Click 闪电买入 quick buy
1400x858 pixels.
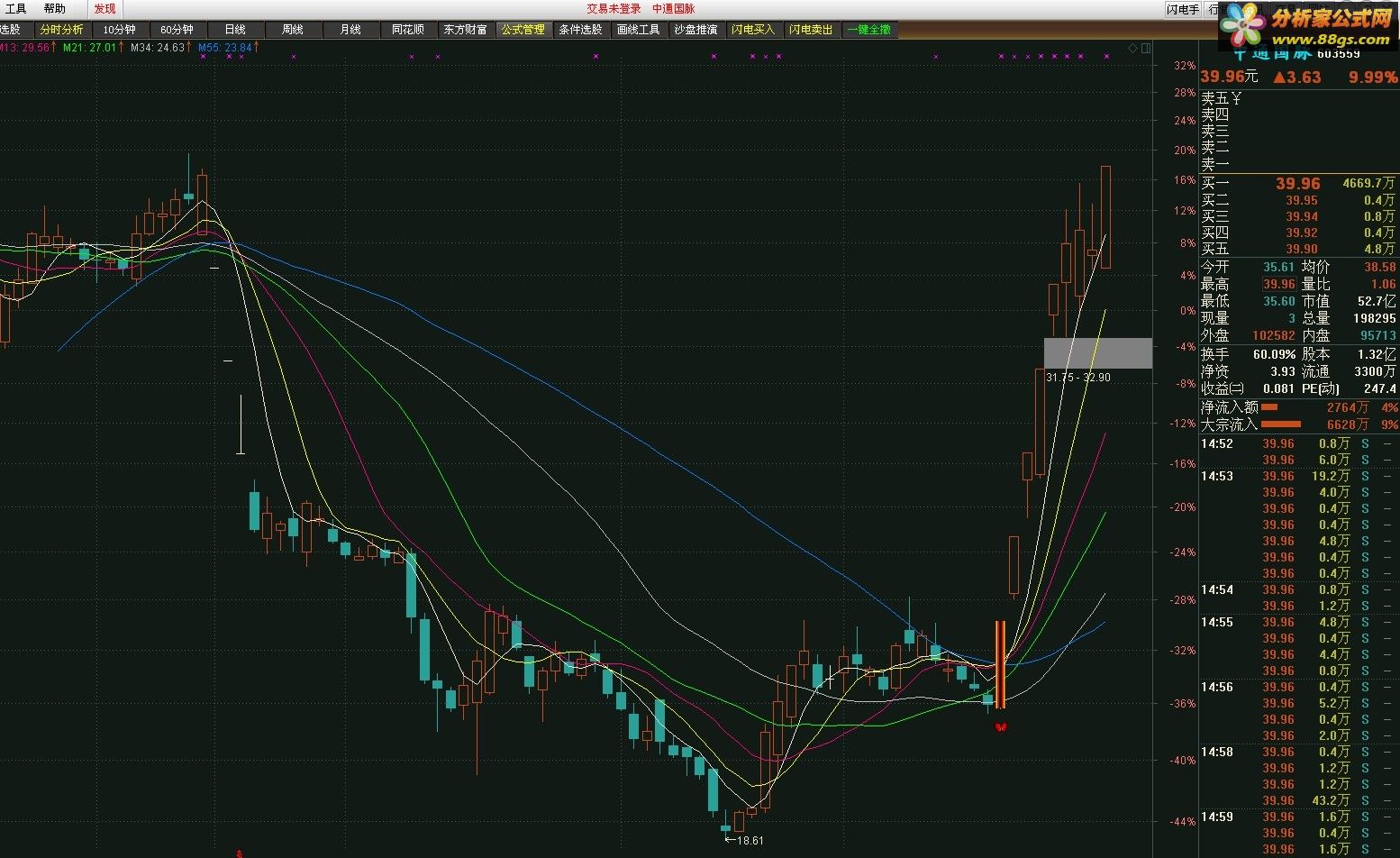click(753, 30)
